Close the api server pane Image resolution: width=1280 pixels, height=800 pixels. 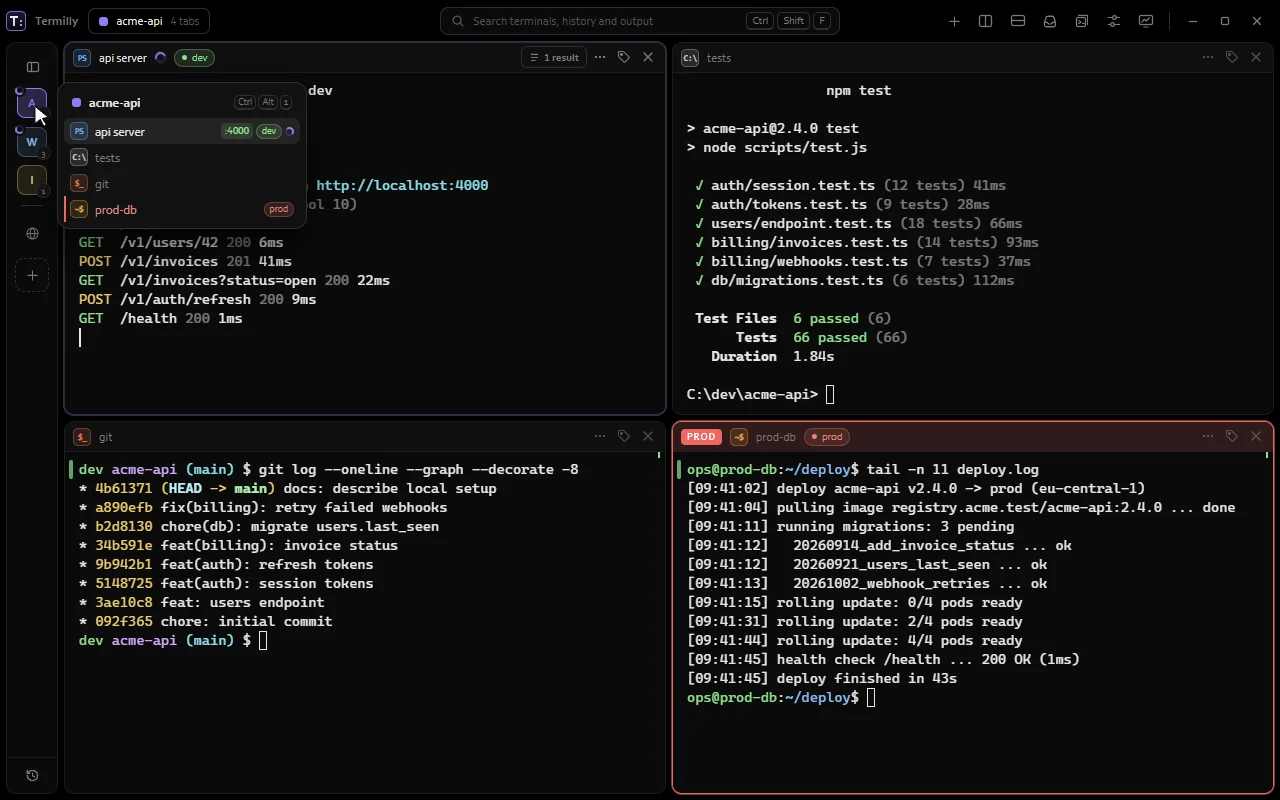click(648, 58)
